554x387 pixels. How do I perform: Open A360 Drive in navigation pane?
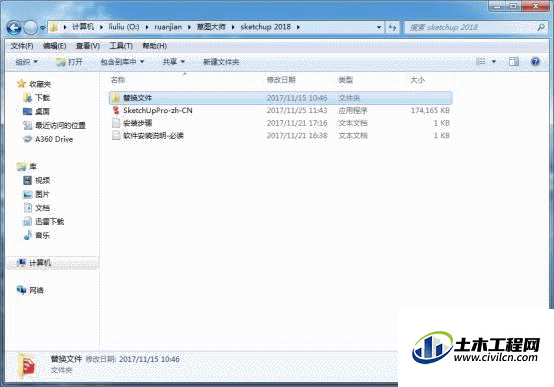pos(54,139)
